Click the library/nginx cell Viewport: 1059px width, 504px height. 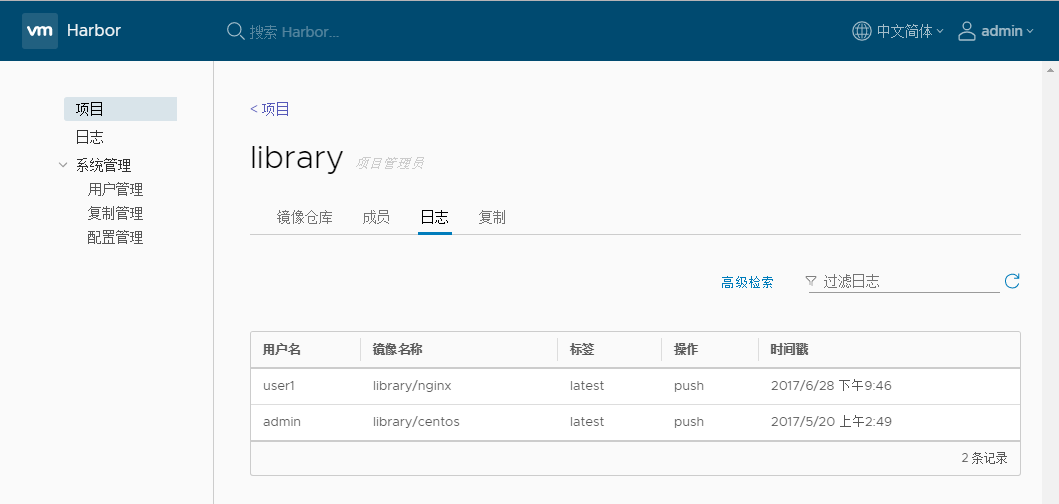(x=412, y=386)
